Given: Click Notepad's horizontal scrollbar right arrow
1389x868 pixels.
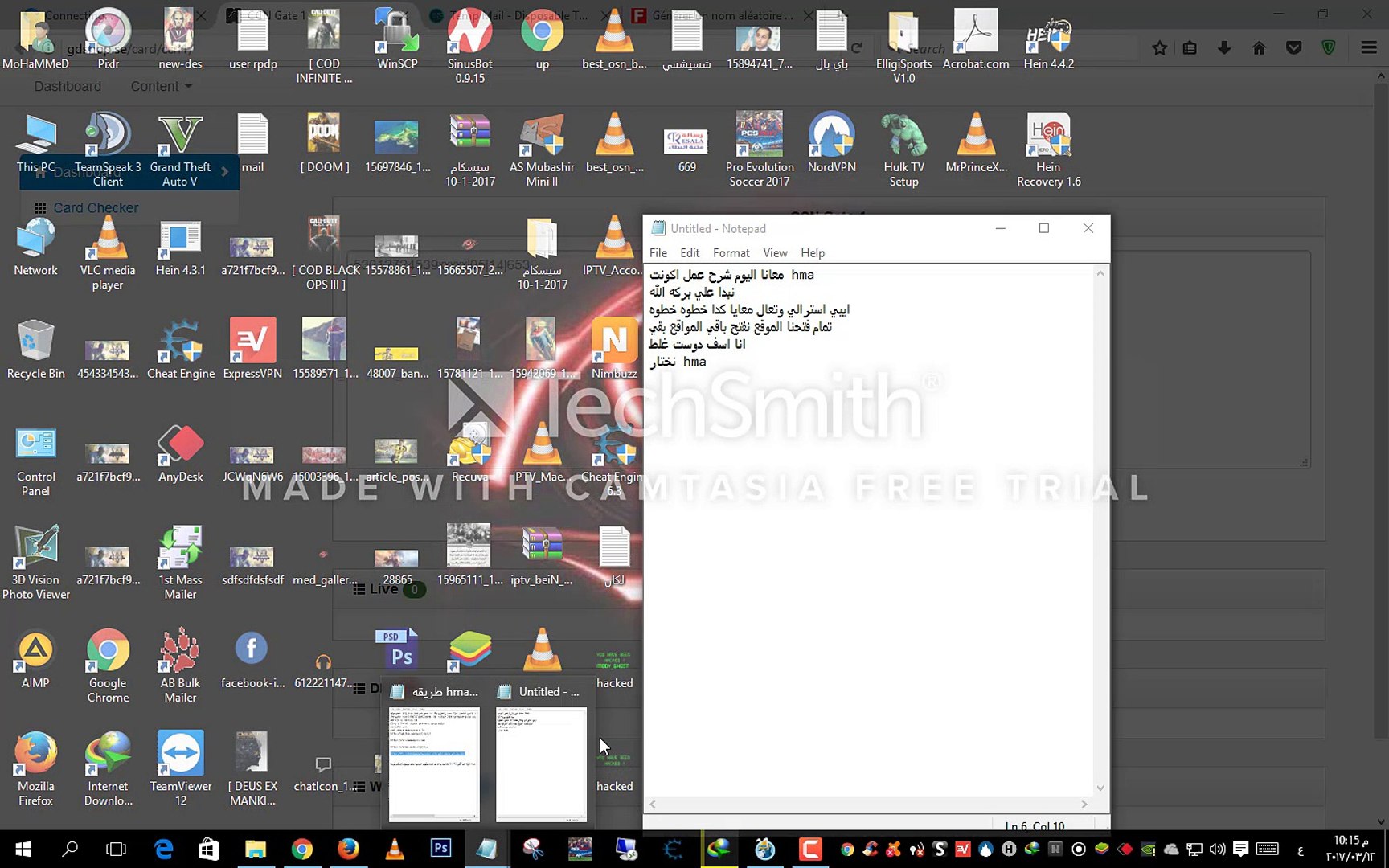Looking at the screenshot, I should (x=1084, y=804).
